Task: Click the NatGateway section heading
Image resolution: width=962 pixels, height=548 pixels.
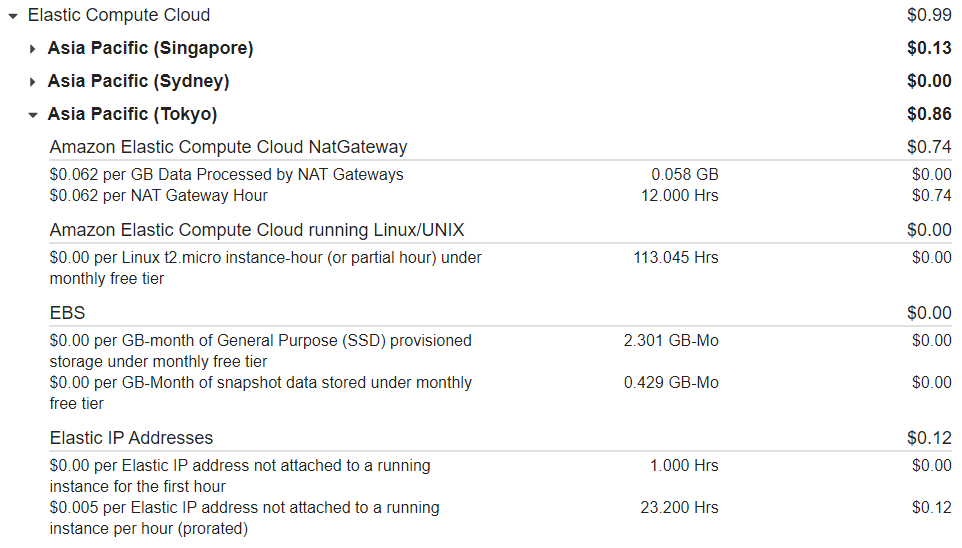Action: click(228, 147)
